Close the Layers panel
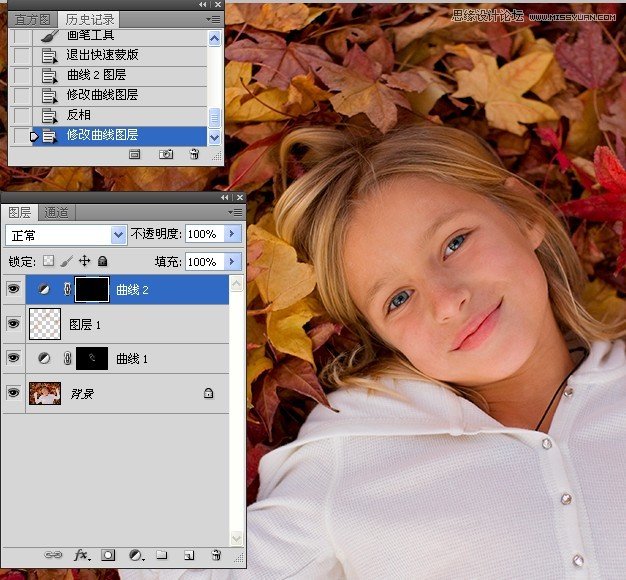626x580 pixels. click(240, 198)
